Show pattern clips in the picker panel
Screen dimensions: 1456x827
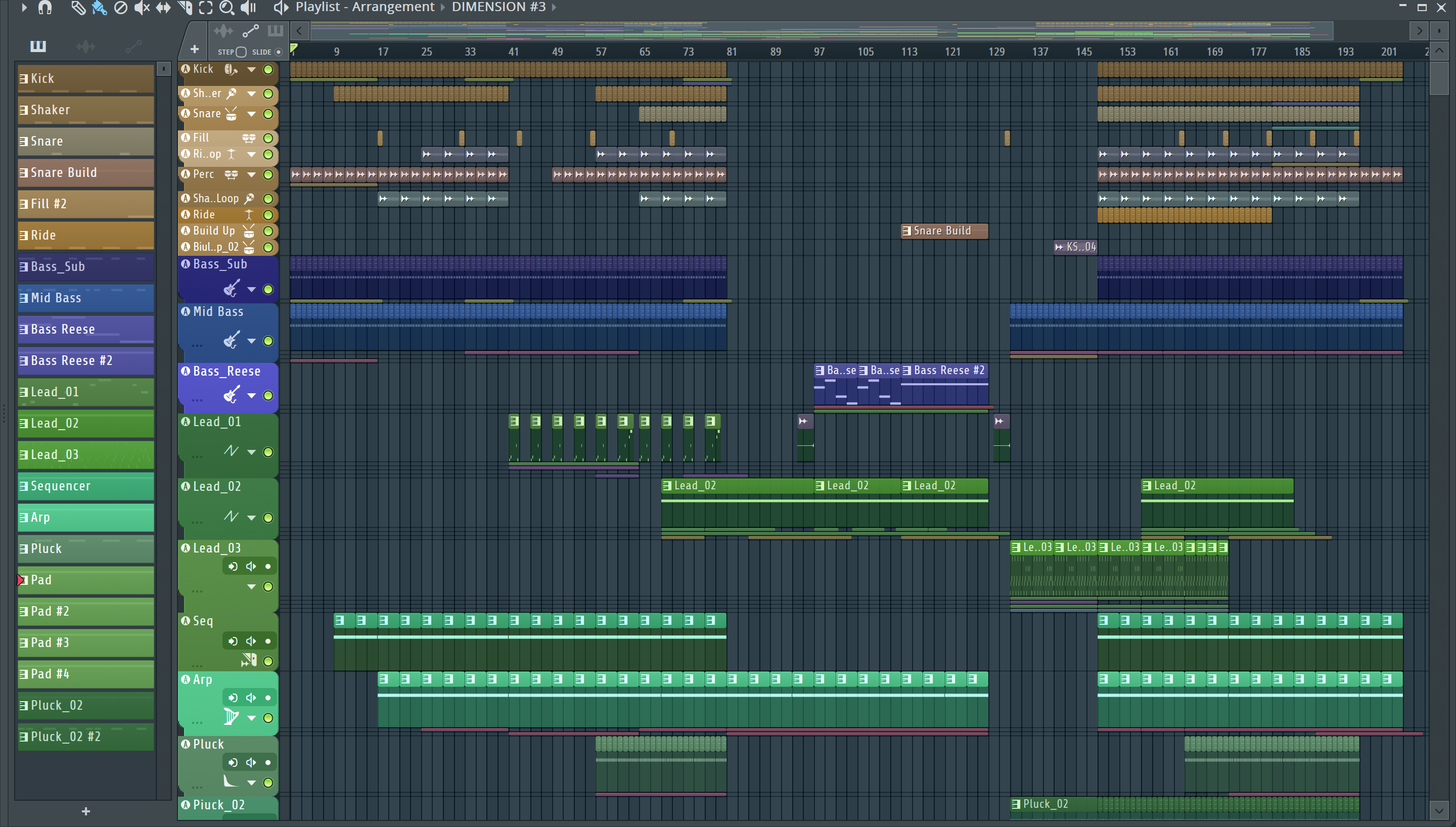[38, 45]
